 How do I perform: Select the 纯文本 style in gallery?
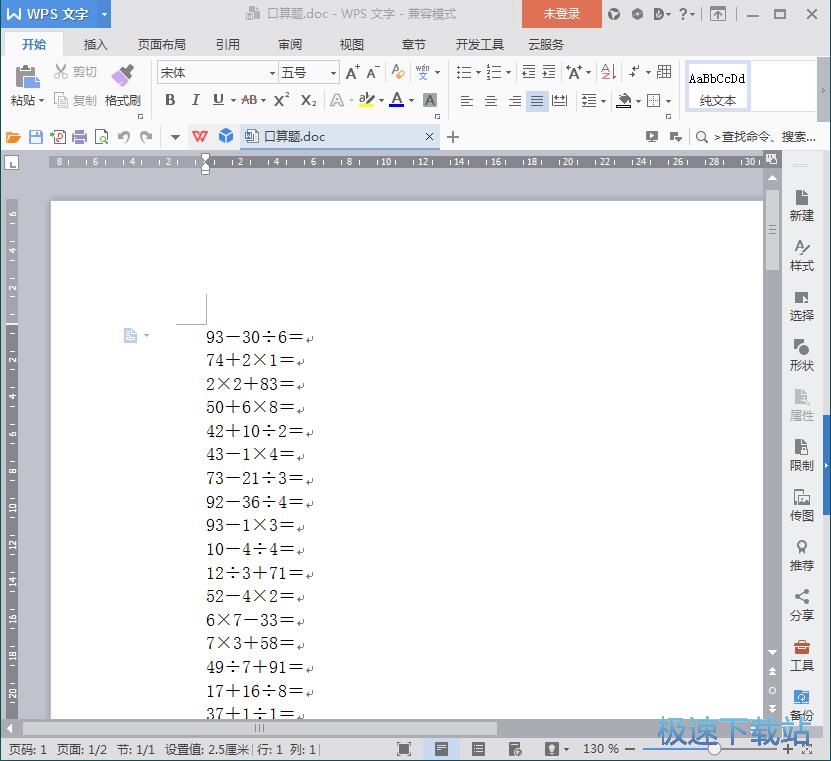[717, 86]
